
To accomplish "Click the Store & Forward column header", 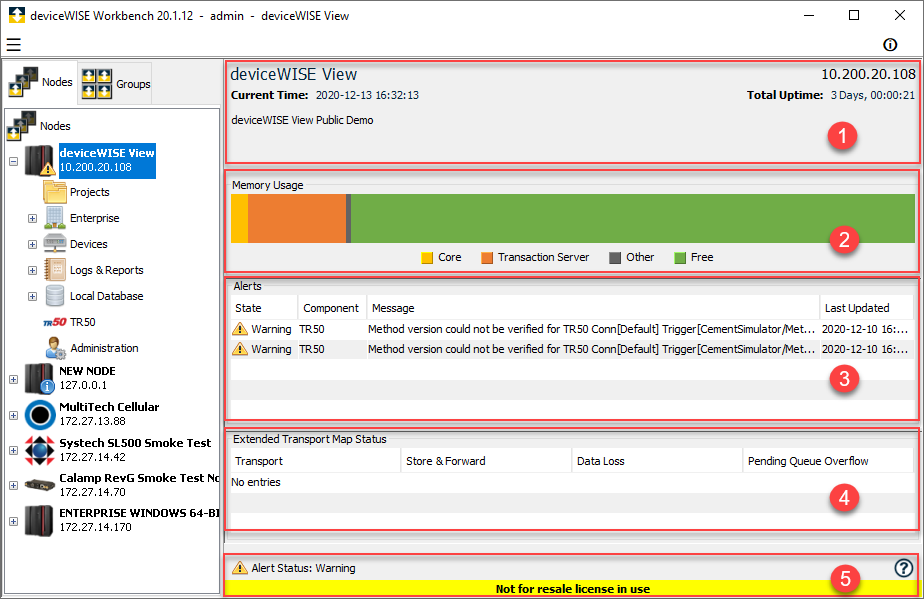I will (486, 461).
